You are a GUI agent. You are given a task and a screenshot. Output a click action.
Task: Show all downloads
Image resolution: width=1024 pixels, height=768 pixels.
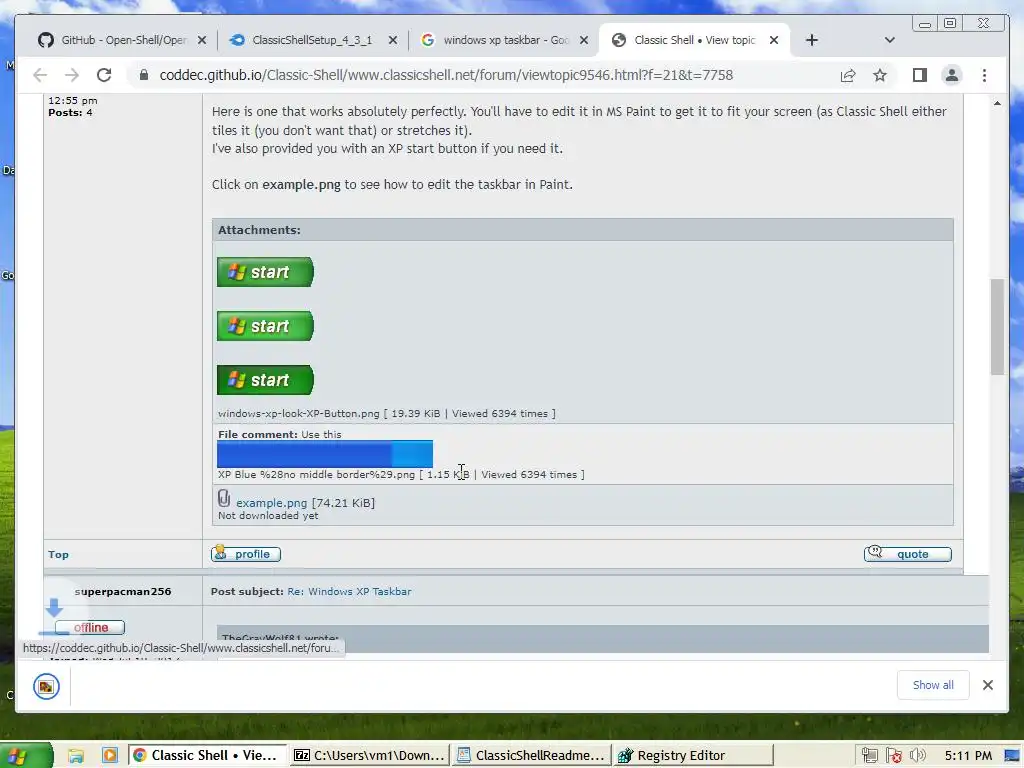933,685
